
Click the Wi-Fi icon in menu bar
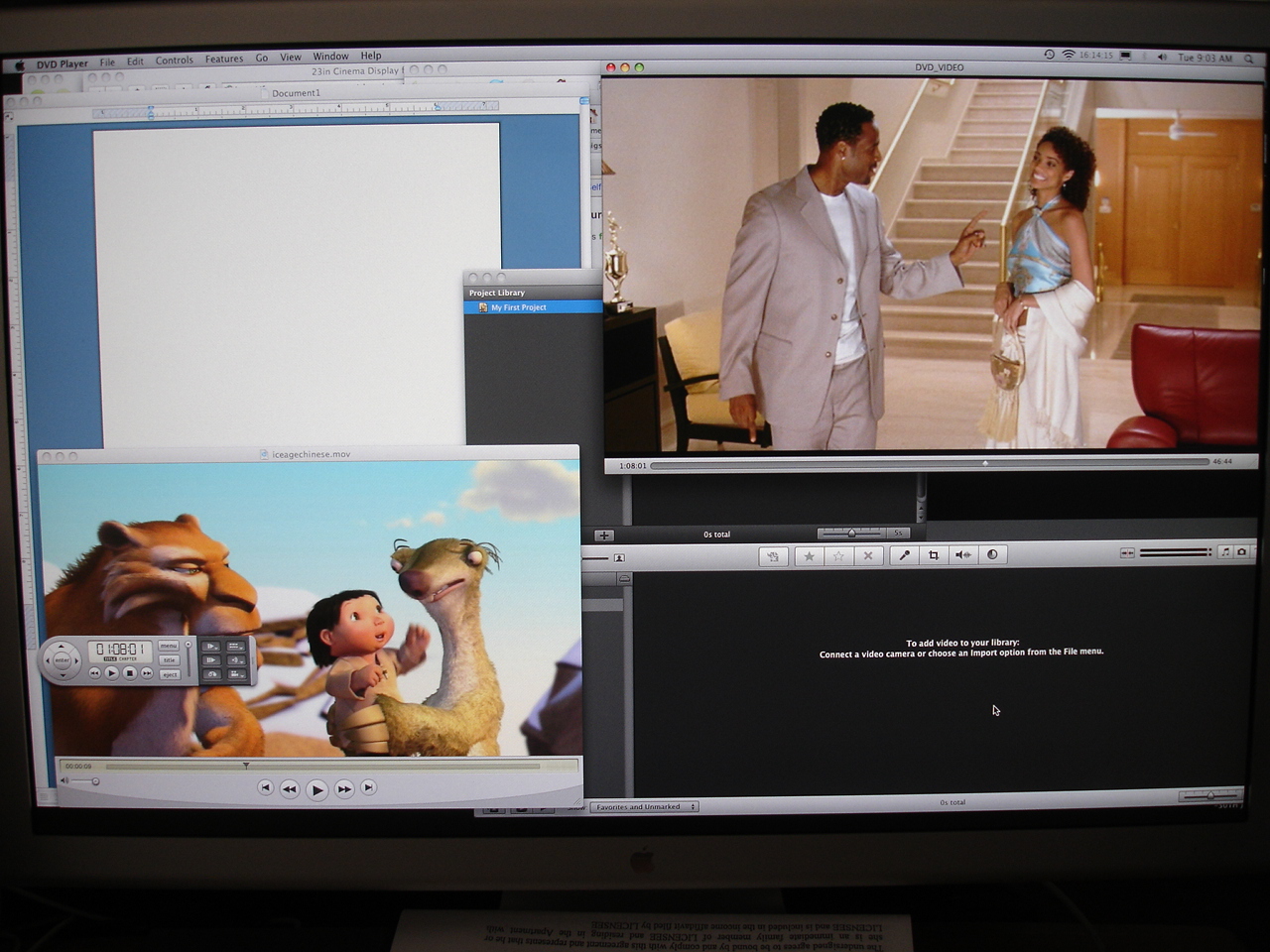click(x=1069, y=55)
